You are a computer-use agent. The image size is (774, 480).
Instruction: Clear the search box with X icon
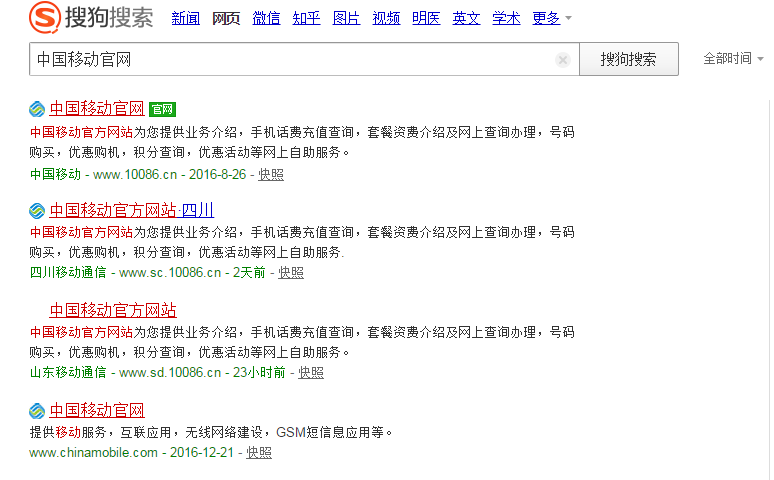pyautogui.click(x=562, y=60)
